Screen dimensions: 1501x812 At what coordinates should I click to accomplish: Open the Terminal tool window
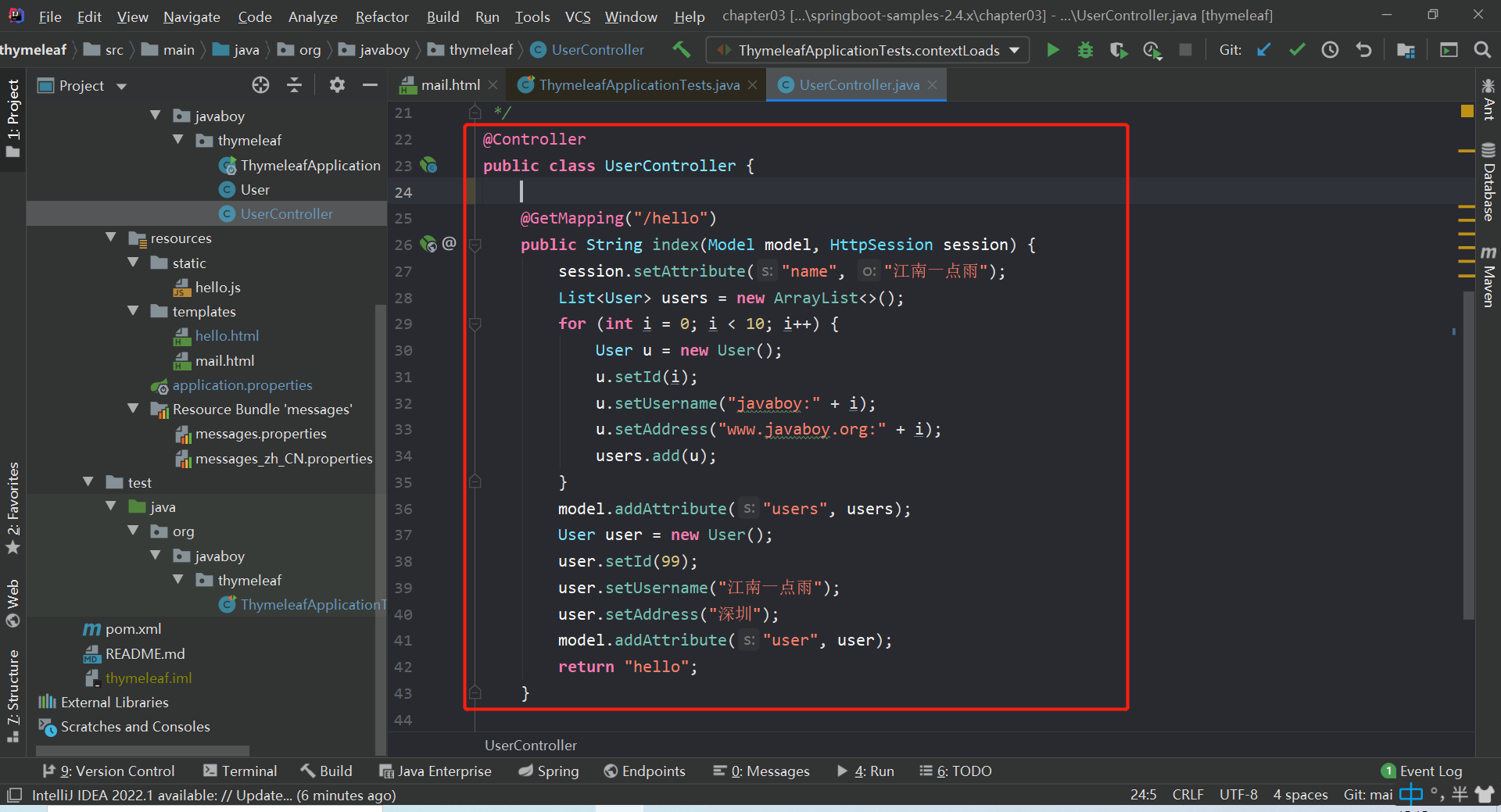pyautogui.click(x=240, y=771)
